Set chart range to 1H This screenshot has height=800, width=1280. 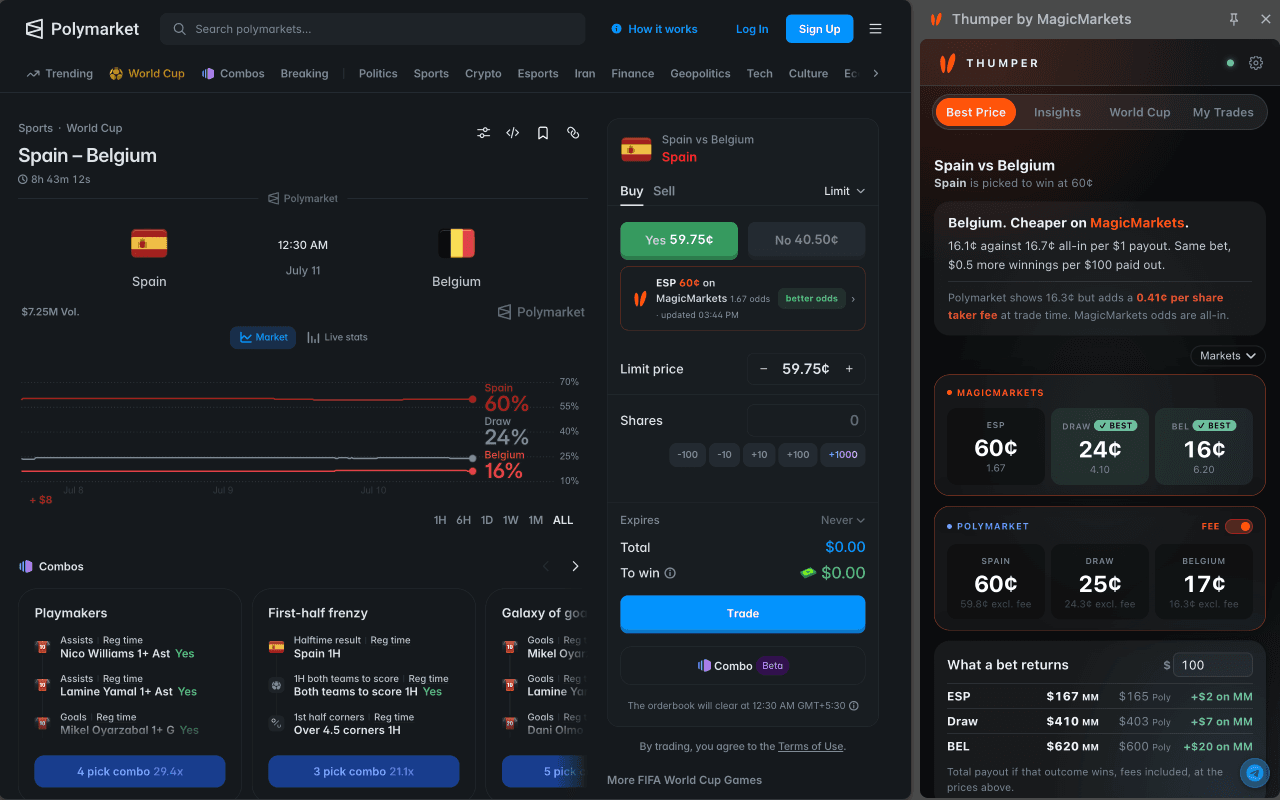point(440,520)
